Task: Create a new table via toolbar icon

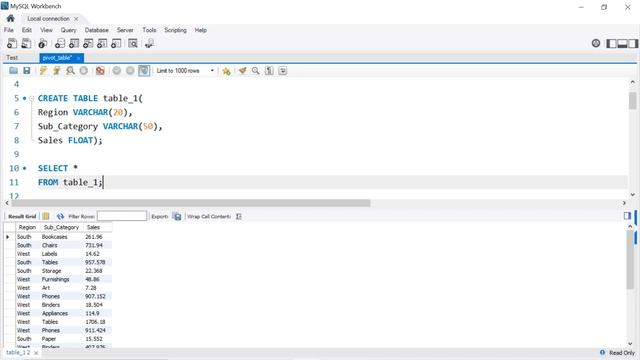Action: (x=74, y=43)
